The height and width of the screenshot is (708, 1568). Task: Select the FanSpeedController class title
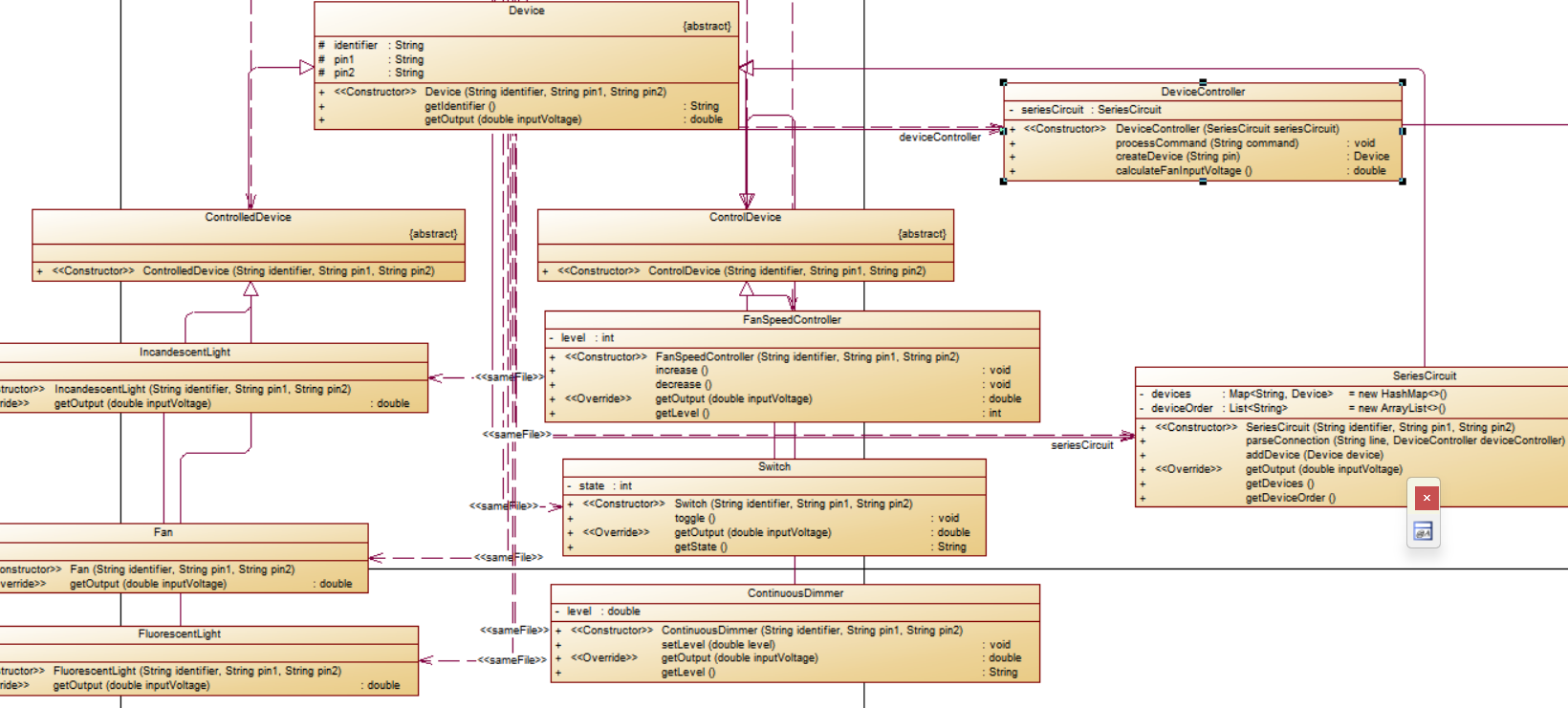(792, 320)
